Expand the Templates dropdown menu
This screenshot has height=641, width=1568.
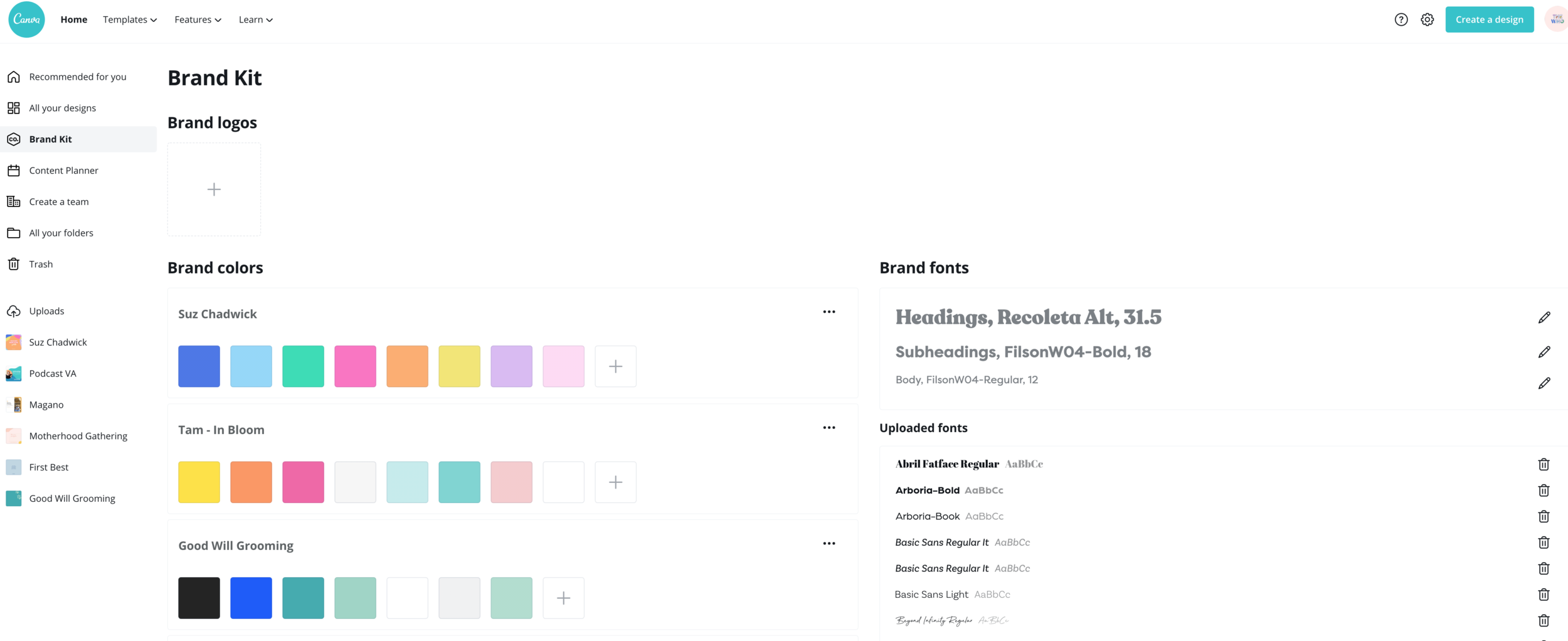click(130, 19)
